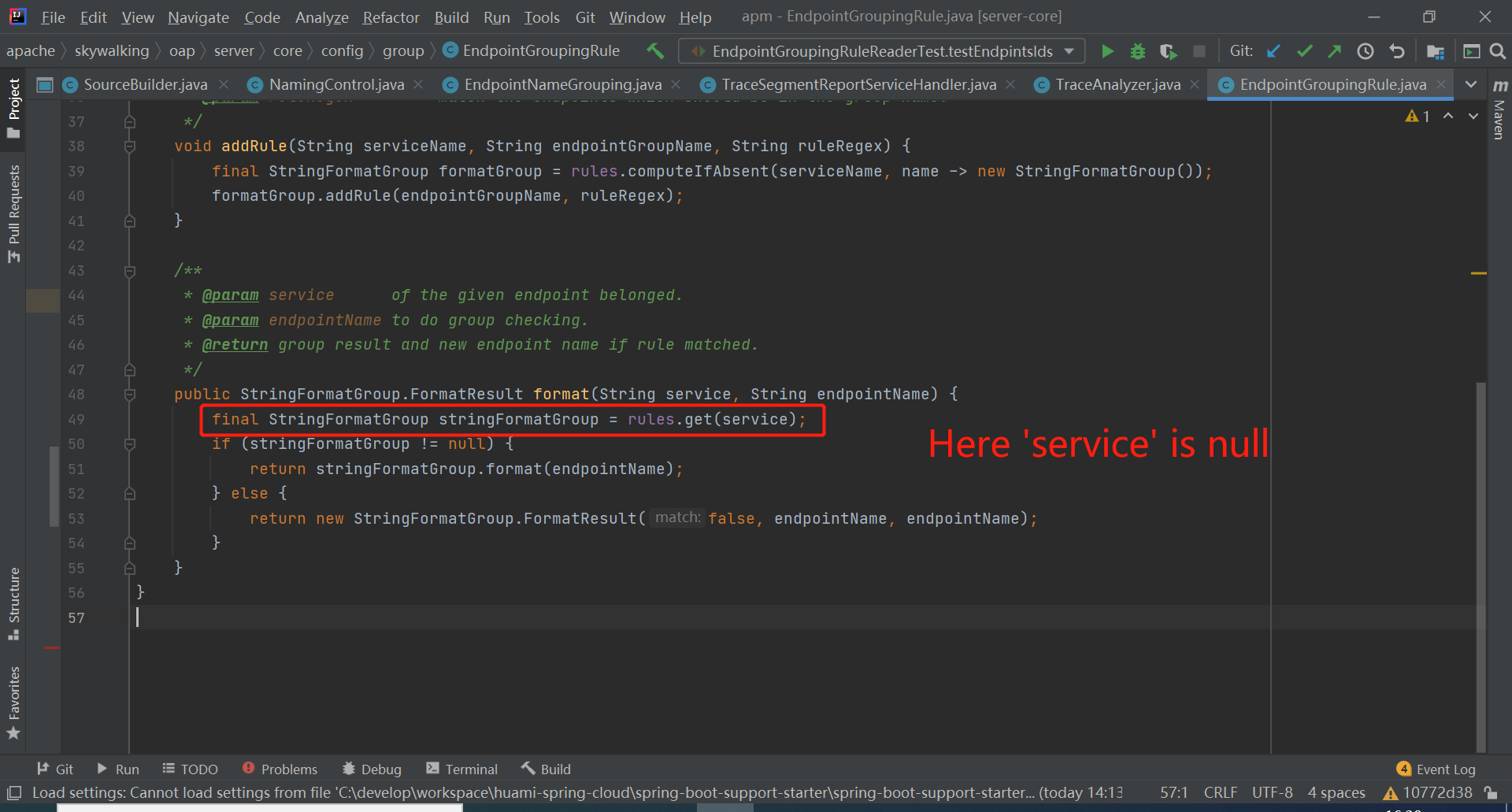Run with coverage shield icon
This screenshot has width=1512, height=812.
click(x=1168, y=51)
